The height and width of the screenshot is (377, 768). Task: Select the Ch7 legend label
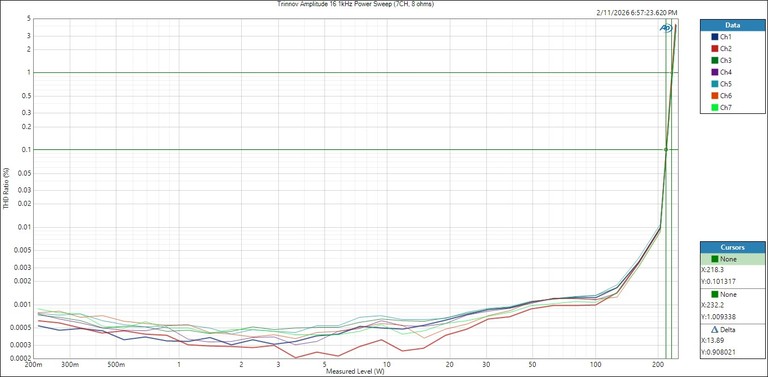(726, 107)
